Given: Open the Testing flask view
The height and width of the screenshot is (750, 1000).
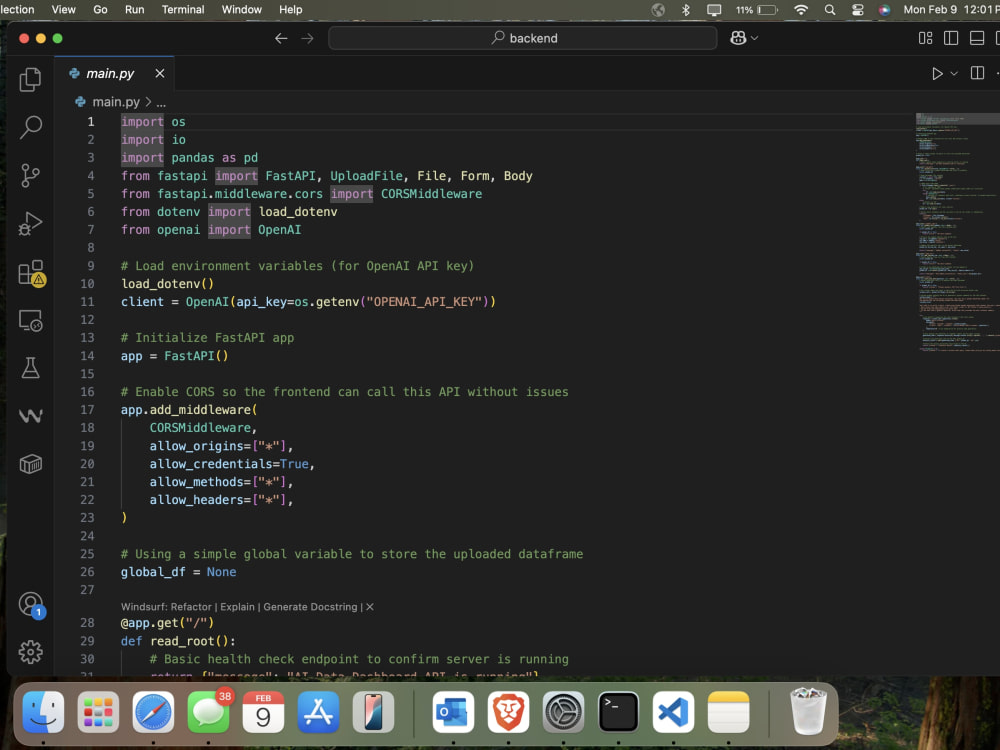Looking at the screenshot, I should tap(30, 368).
